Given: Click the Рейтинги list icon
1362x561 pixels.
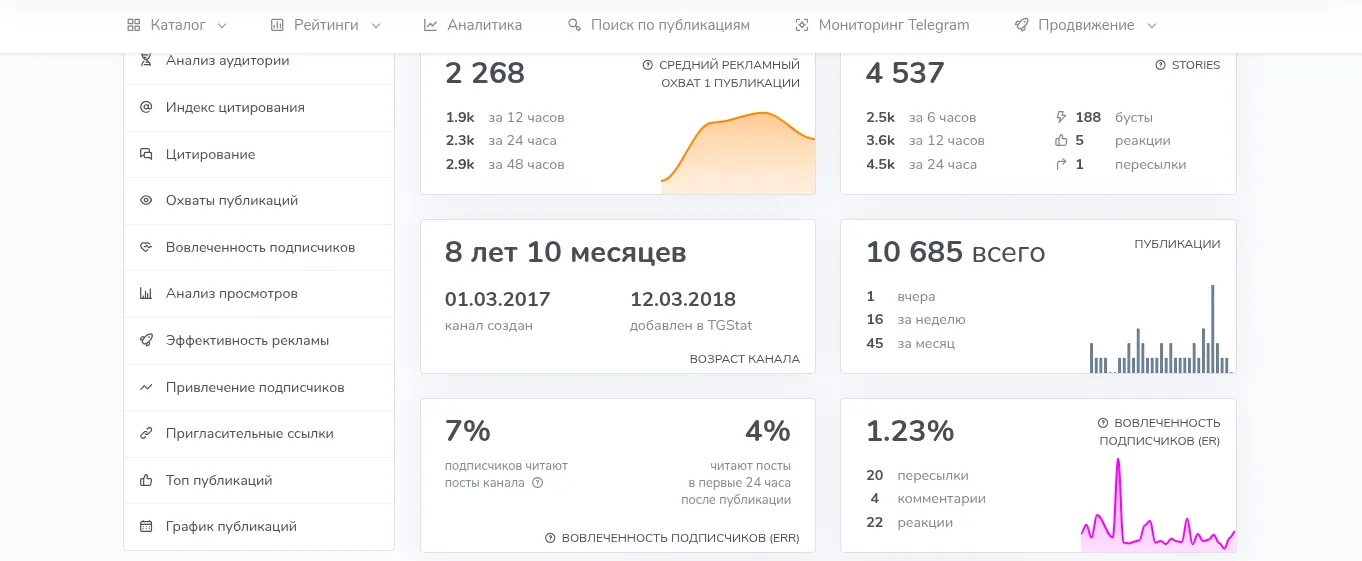Looking at the screenshot, I should click(x=277, y=25).
